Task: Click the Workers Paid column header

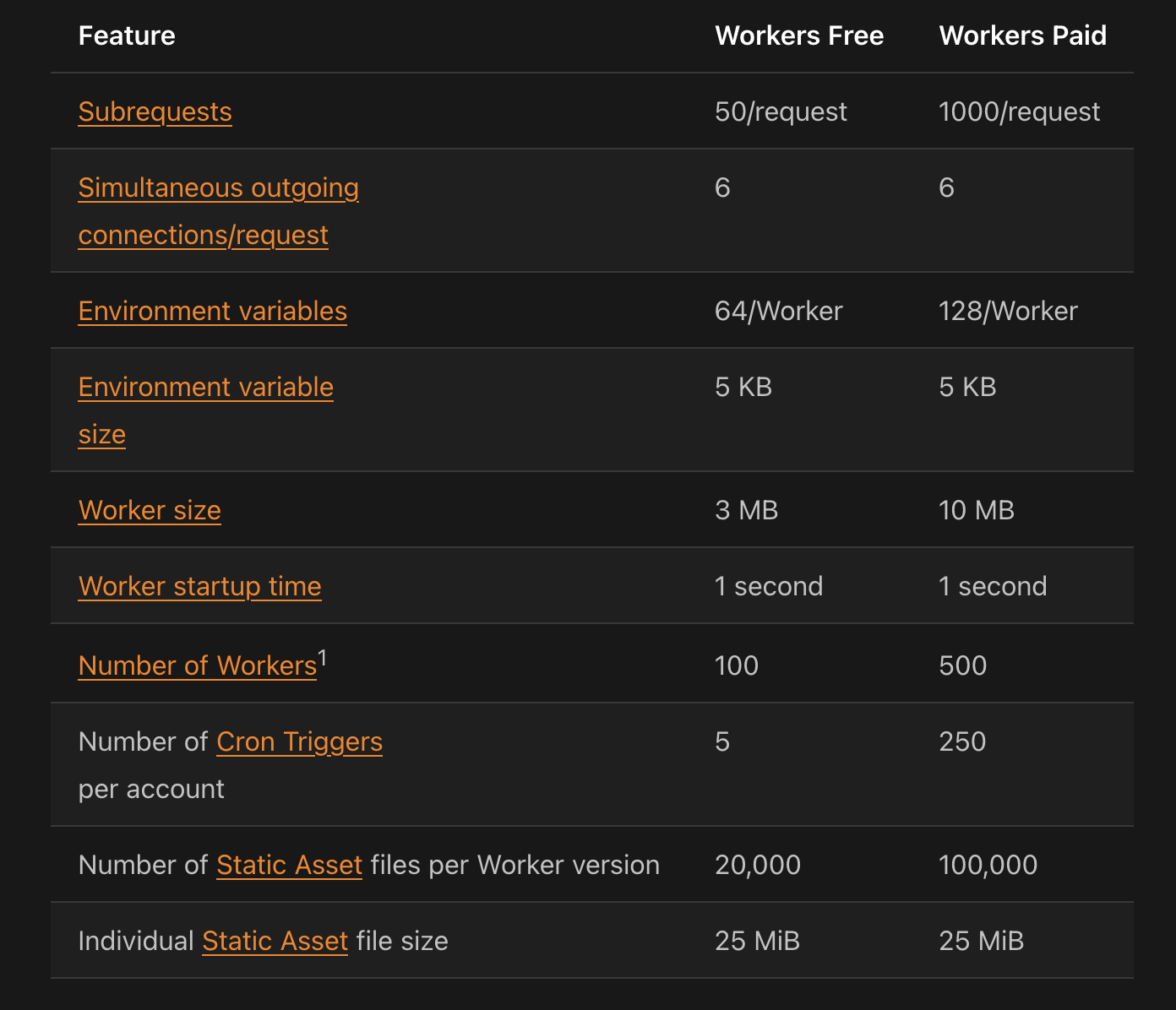Action: click(x=1022, y=35)
